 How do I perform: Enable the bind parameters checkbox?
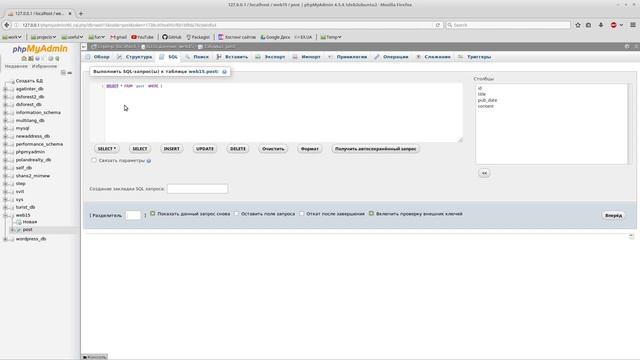pos(94,160)
